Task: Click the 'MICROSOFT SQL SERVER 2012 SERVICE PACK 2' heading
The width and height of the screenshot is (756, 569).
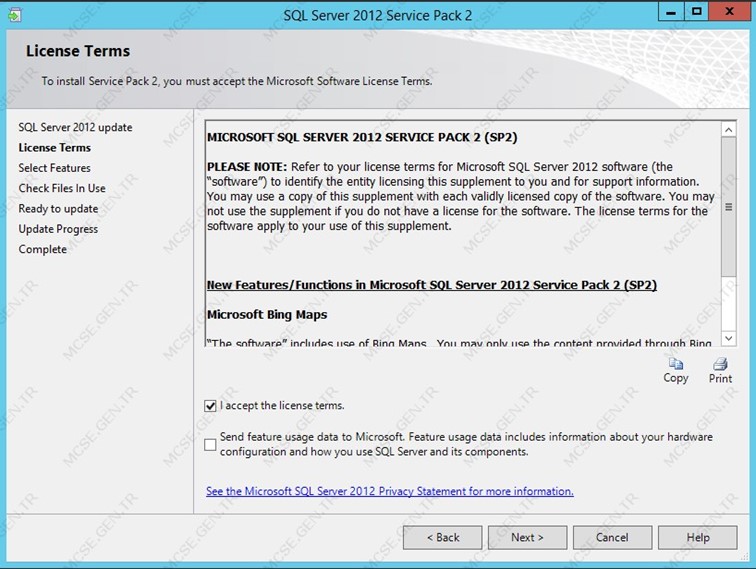Action: (x=362, y=137)
